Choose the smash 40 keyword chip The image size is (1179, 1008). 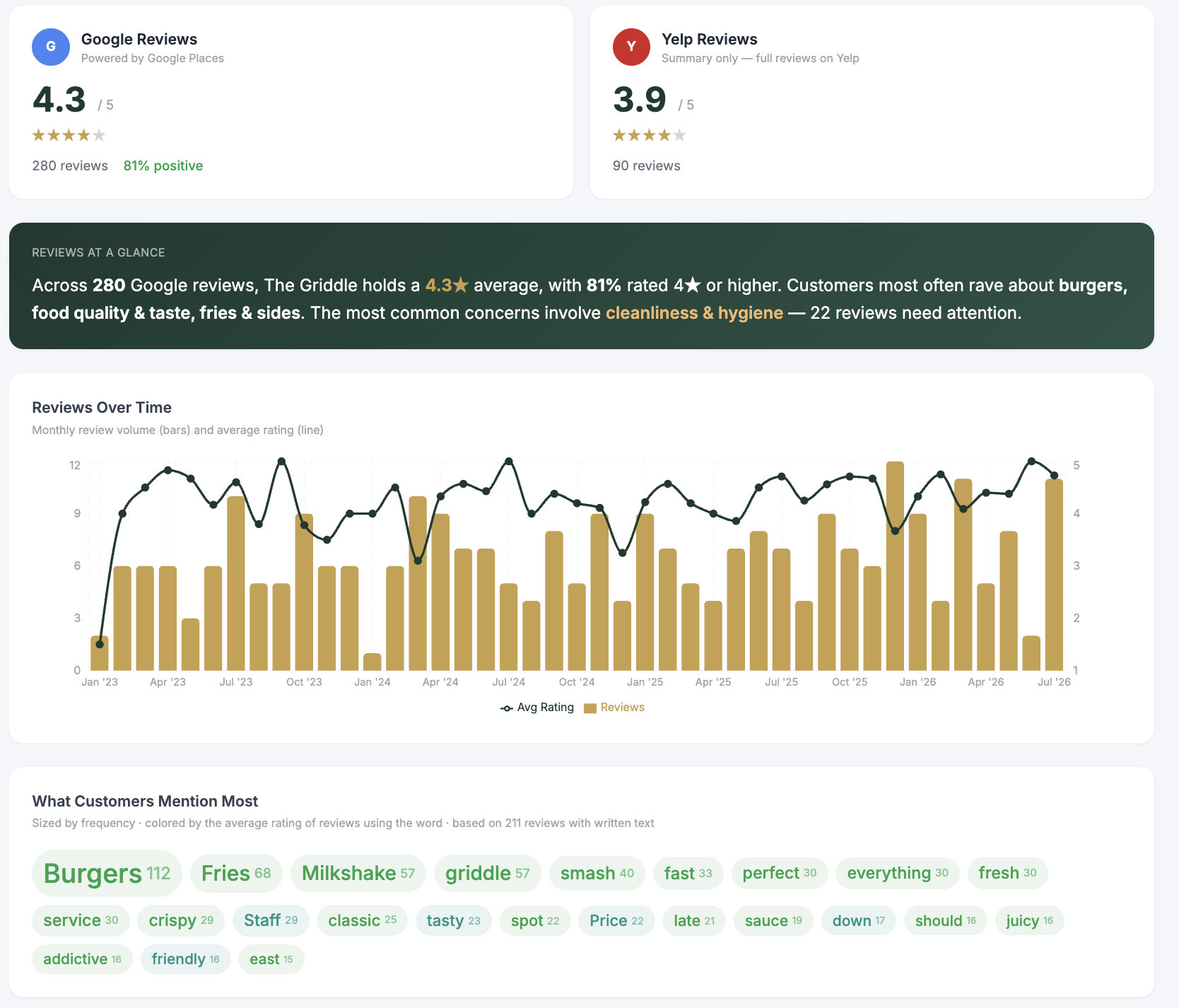pos(597,873)
